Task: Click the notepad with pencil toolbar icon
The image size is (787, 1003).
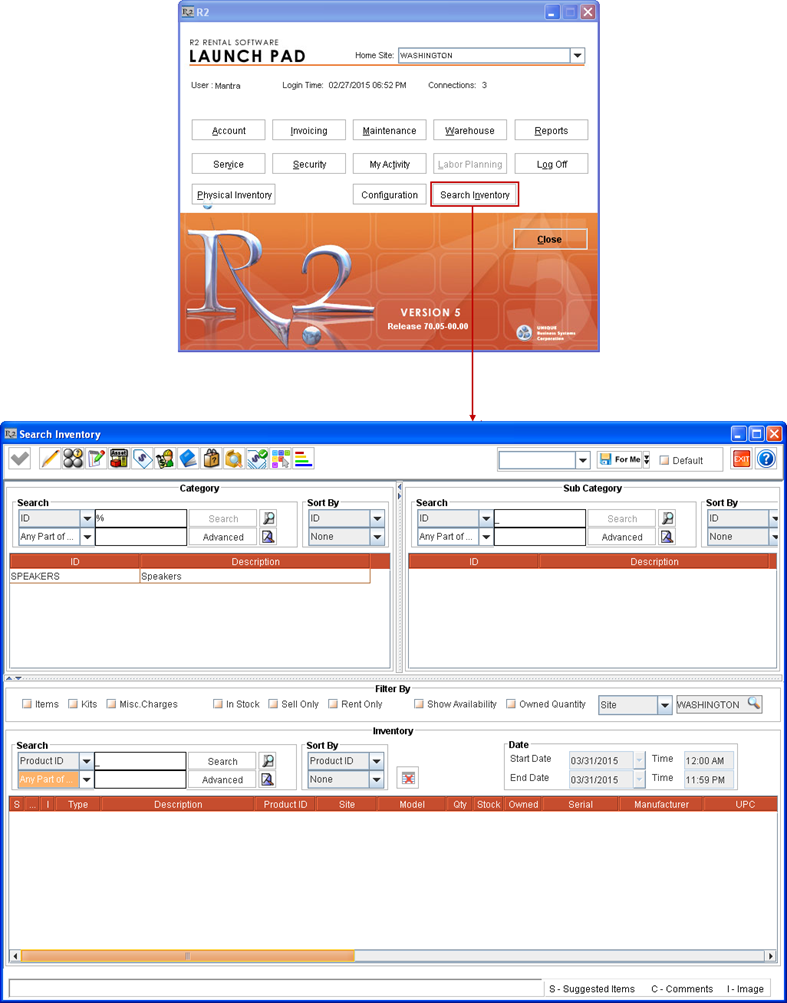Action: coord(96,459)
